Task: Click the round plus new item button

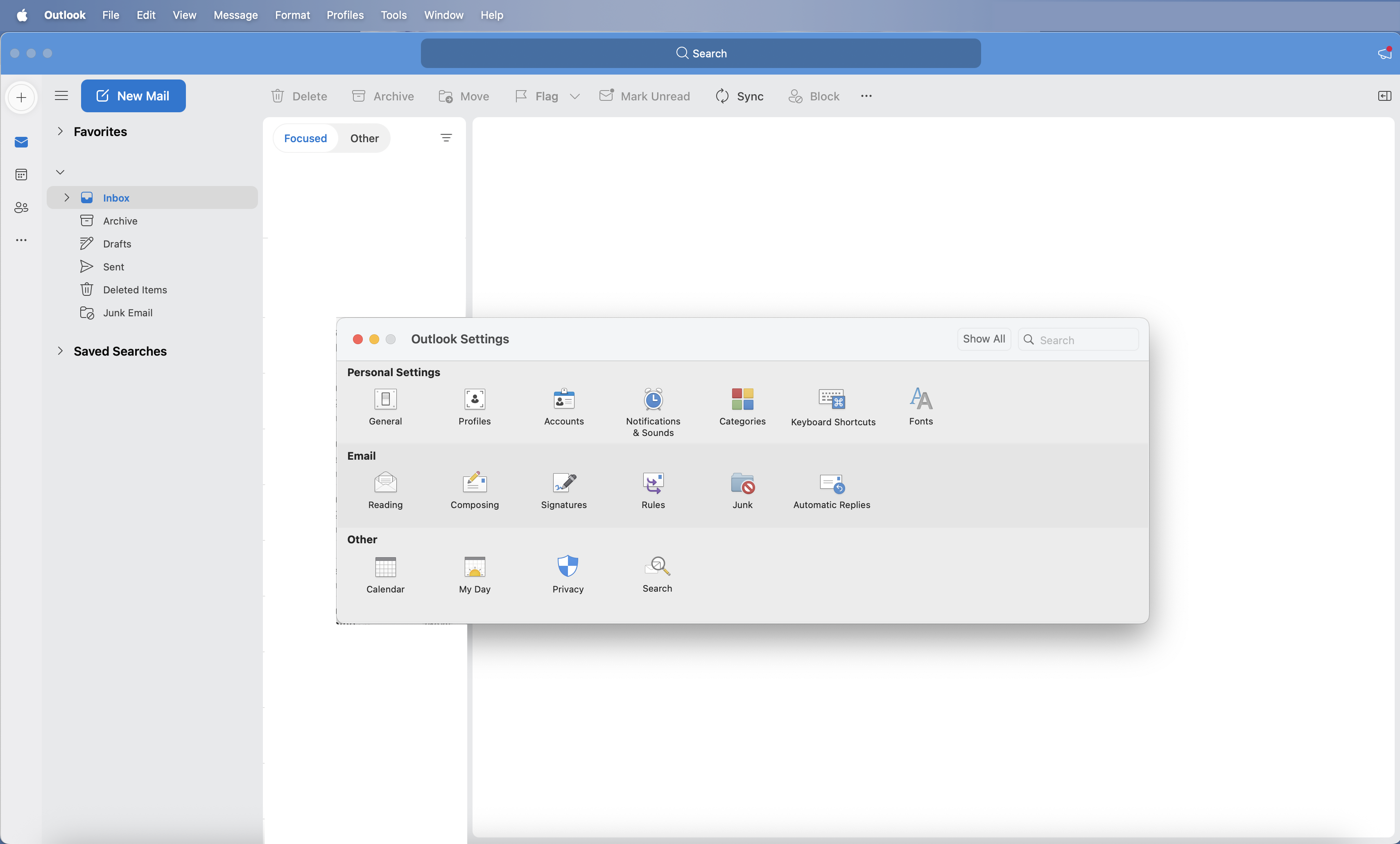Action: click(21, 97)
